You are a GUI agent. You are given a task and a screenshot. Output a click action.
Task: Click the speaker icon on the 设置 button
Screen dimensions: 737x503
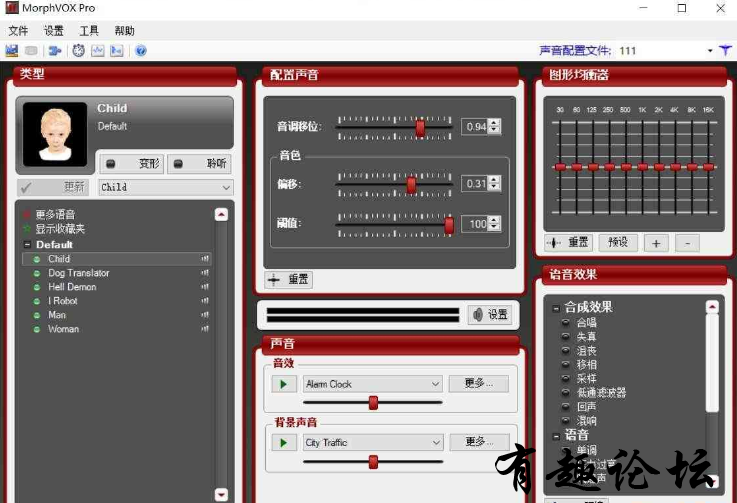tap(478, 314)
